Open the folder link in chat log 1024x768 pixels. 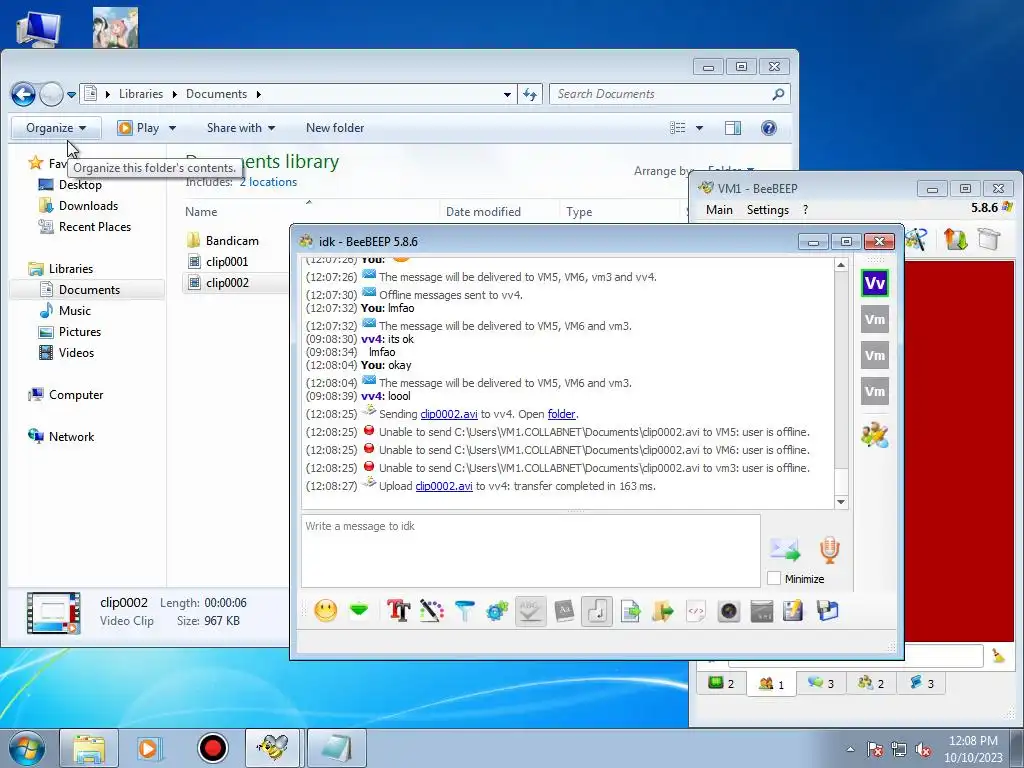[562, 414]
